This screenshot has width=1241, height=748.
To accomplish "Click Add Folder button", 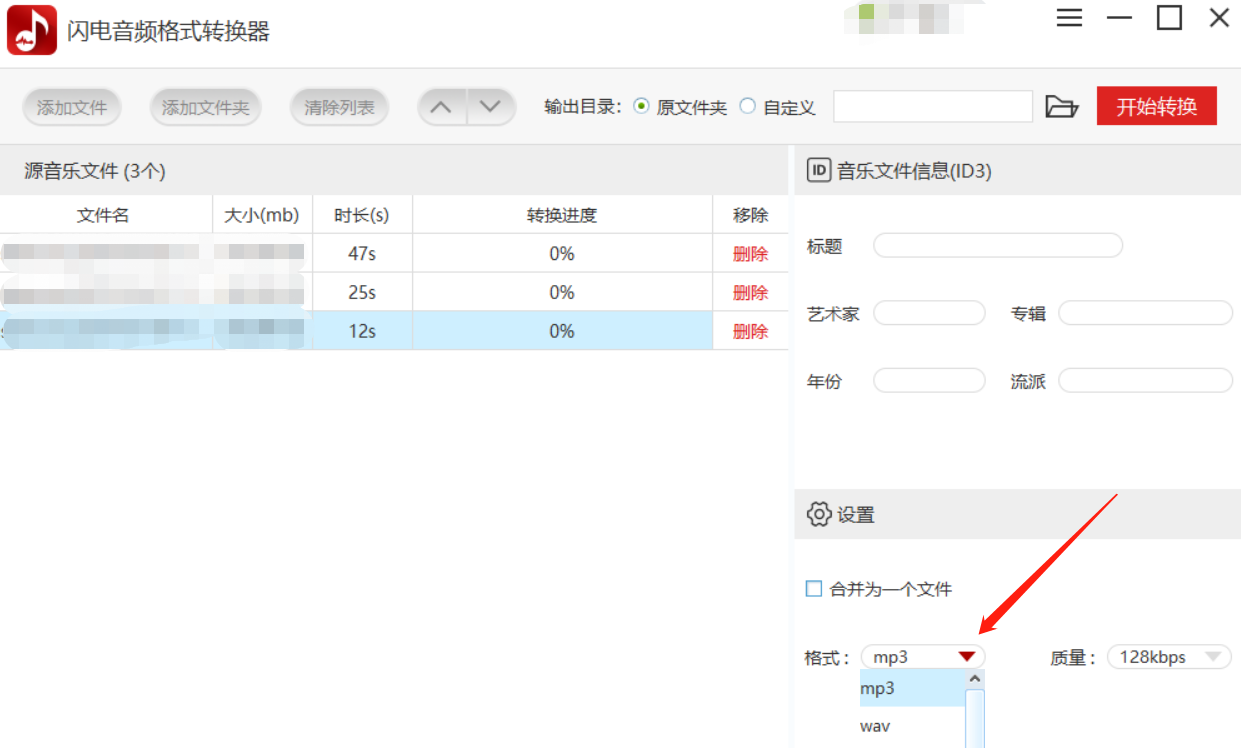I will (x=205, y=107).
